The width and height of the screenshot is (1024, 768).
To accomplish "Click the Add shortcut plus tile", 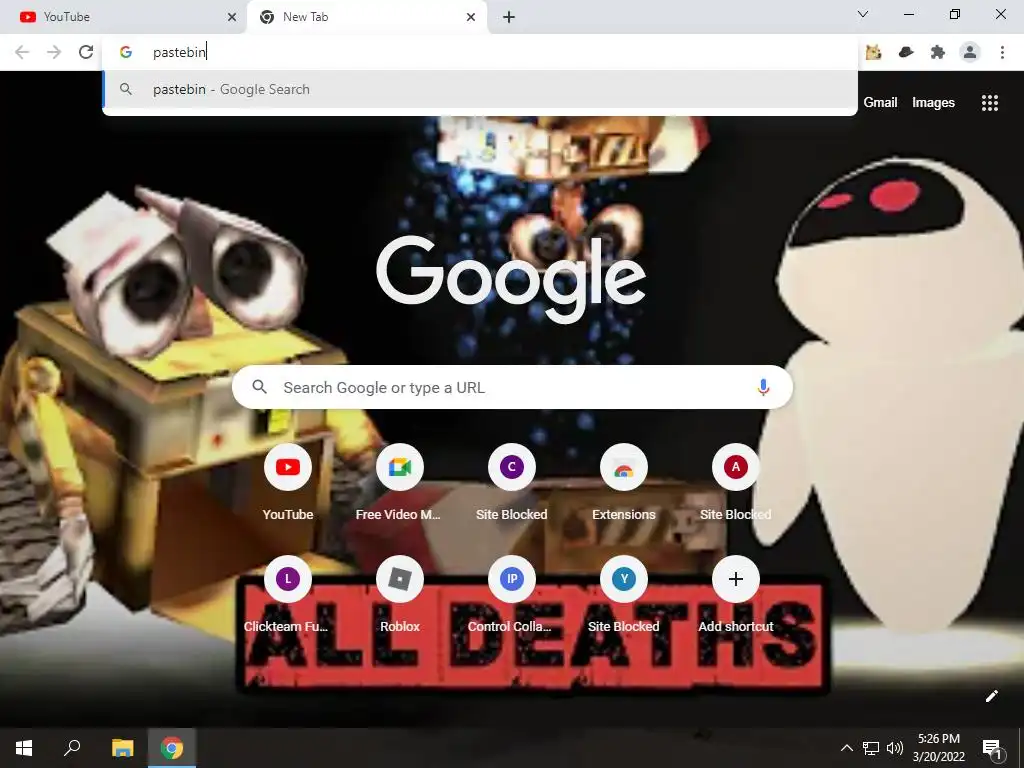I will (x=735, y=595).
